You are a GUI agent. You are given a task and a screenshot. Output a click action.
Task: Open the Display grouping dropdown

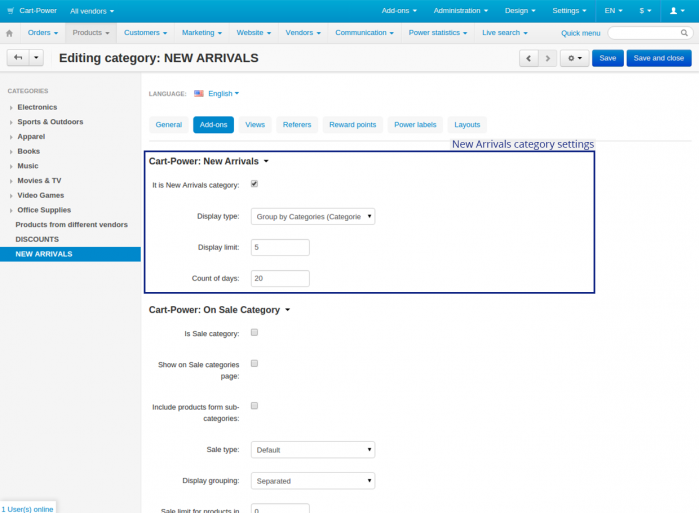click(313, 481)
